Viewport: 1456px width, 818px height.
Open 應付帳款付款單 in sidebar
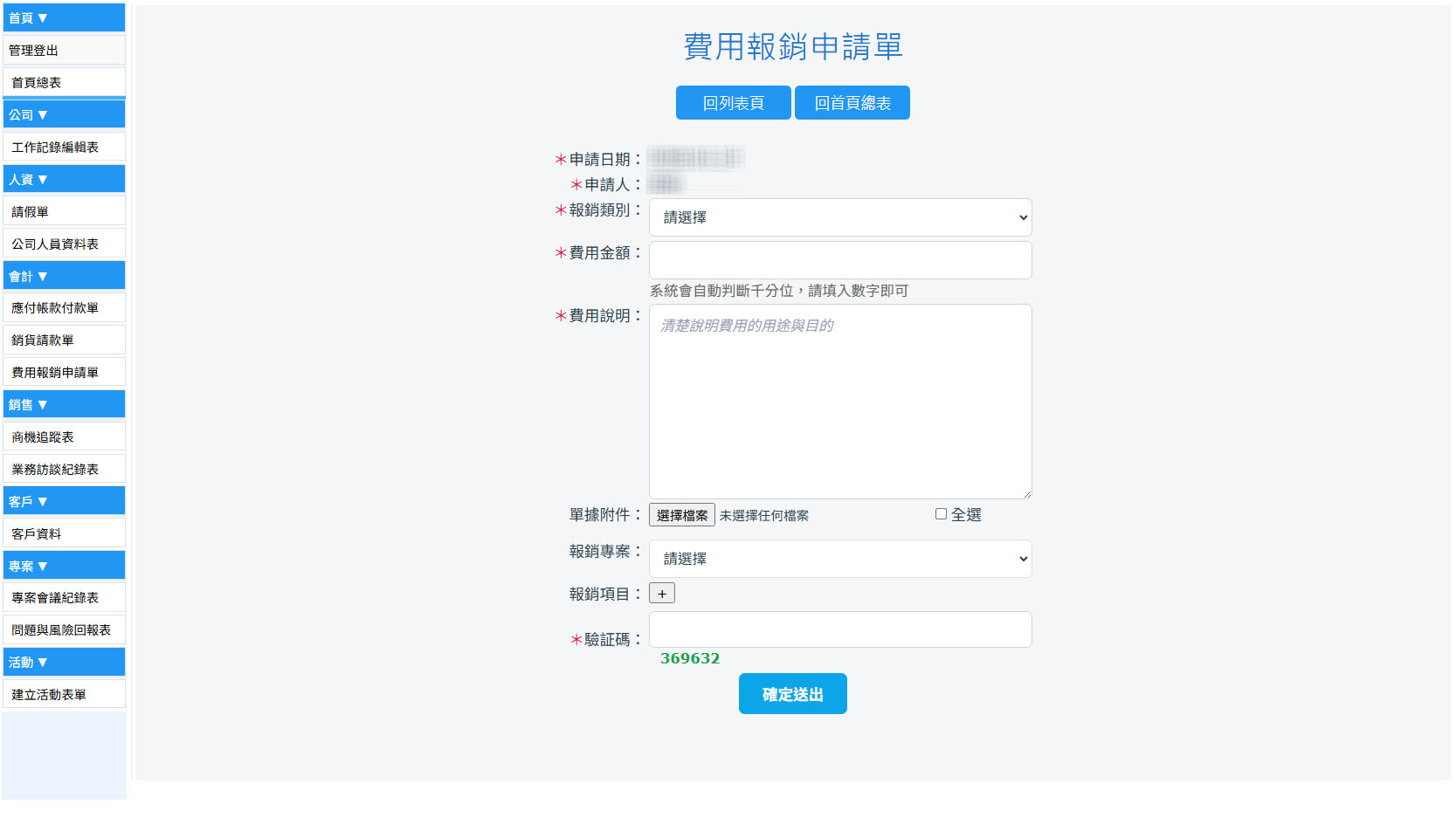[64, 307]
